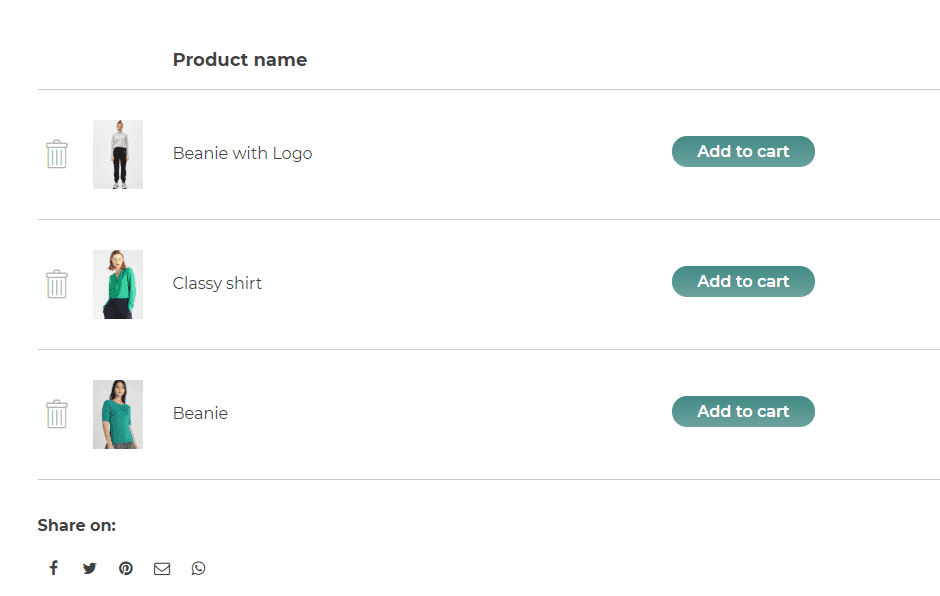The height and width of the screenshot is (596, 940).
Task: Add Classy shirt to cart
Action: point(743,282)
